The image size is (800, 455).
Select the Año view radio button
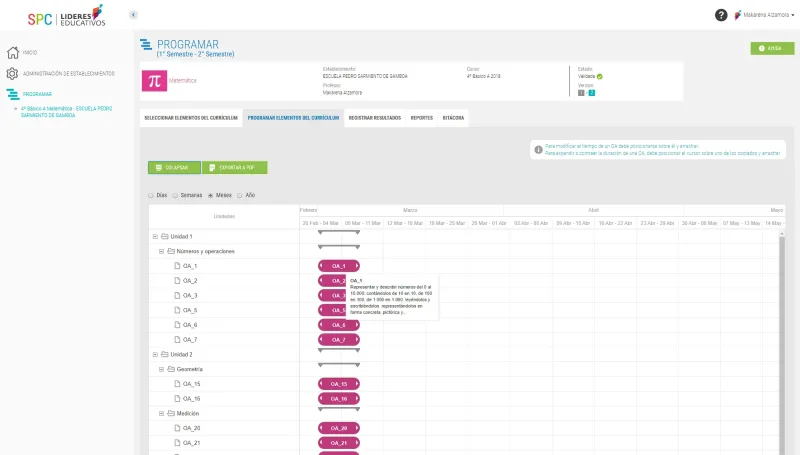coord(240,195)
